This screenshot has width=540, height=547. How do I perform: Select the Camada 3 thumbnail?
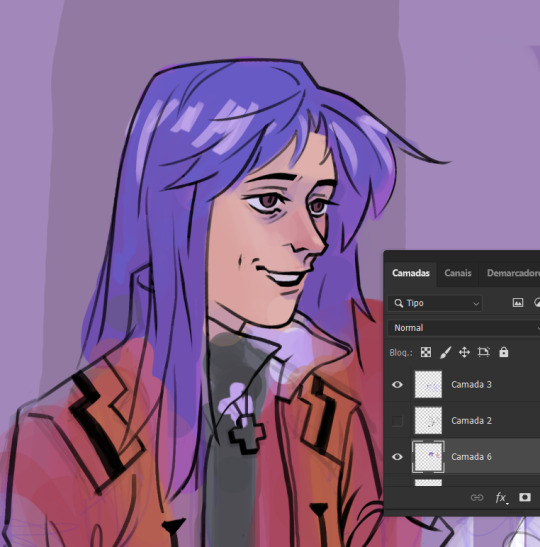[x=428, y=384]
